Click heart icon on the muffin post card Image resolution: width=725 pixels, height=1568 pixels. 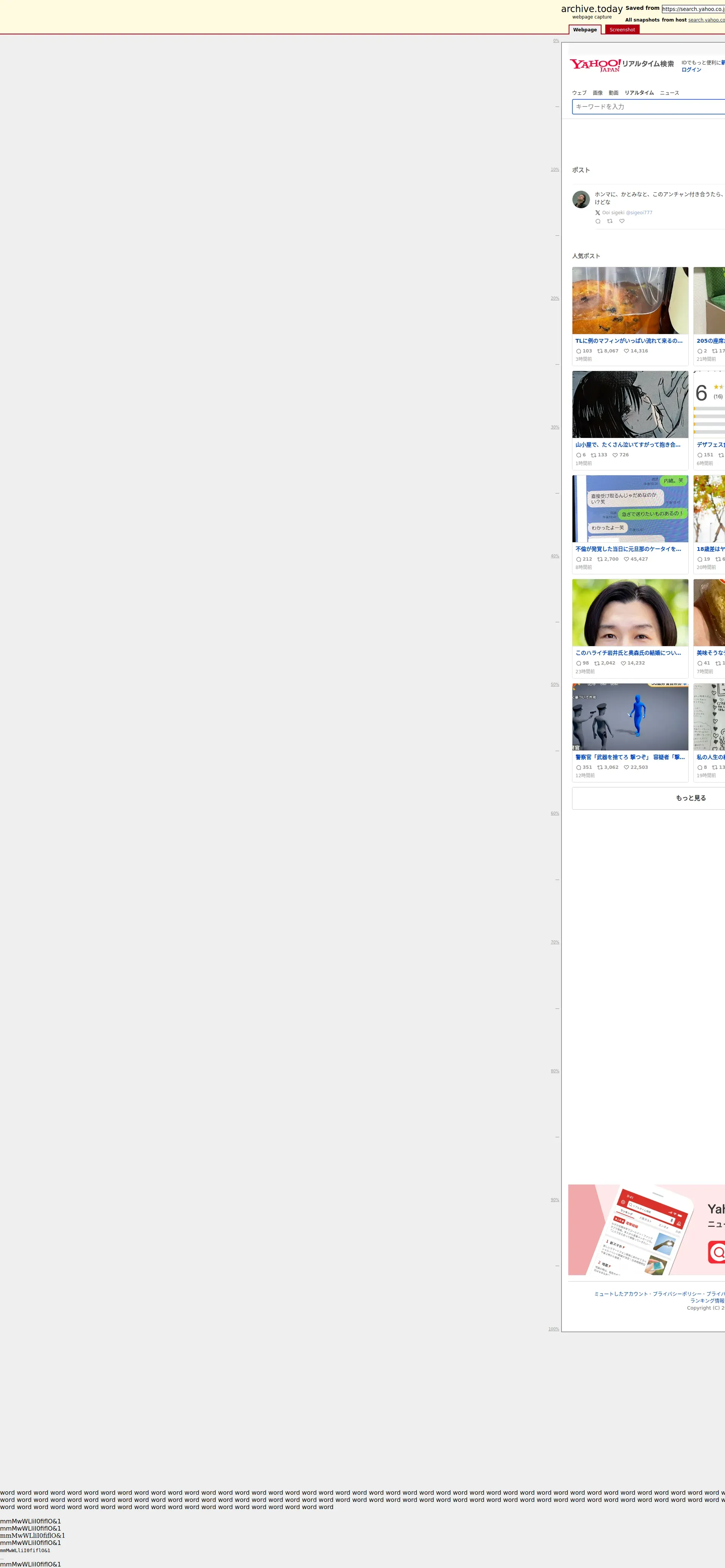(626, 351)
